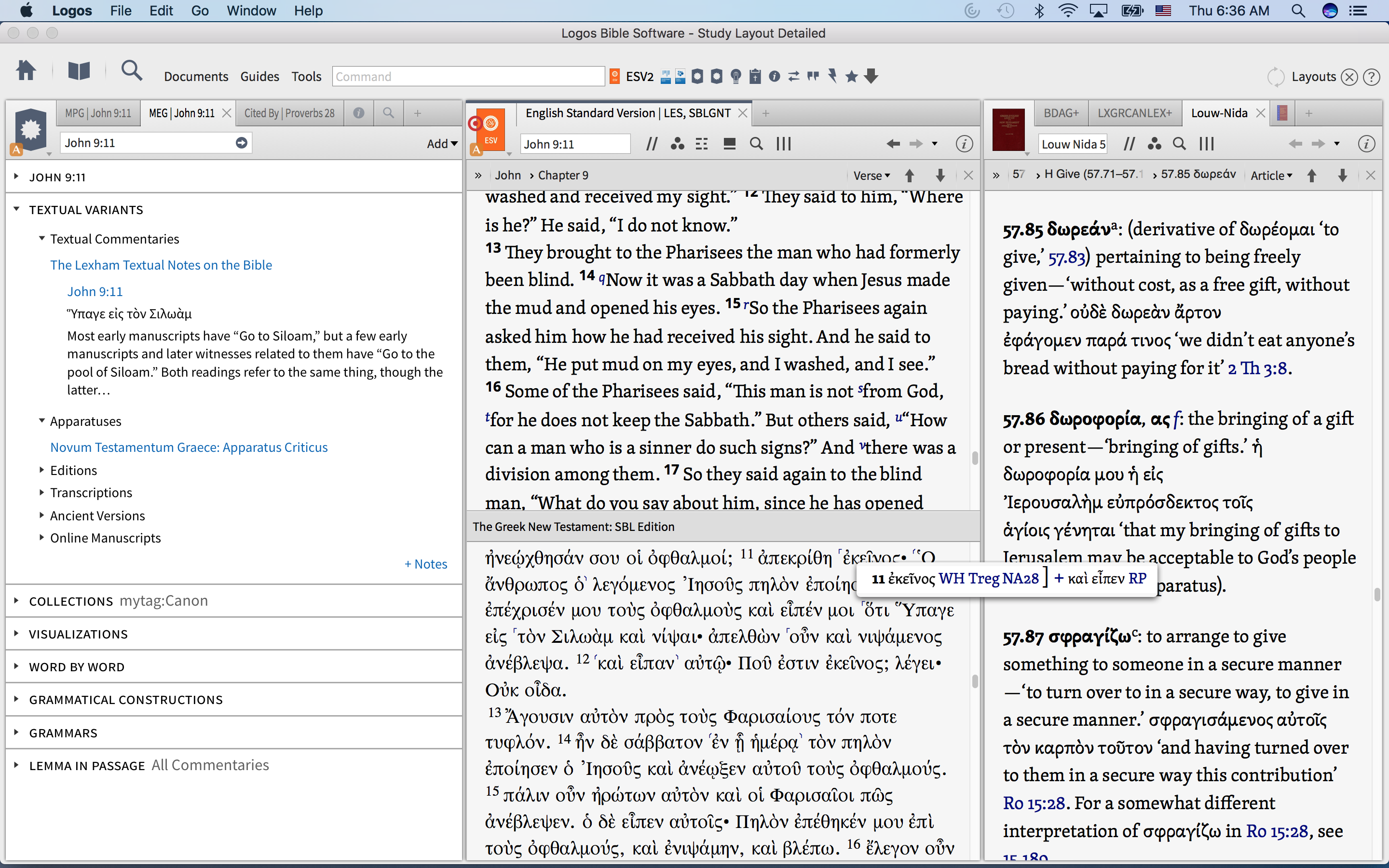This screenshot has width=1389, height=868.
Task: Open the Window menu in menu bar
Action: tap(251, 10)
